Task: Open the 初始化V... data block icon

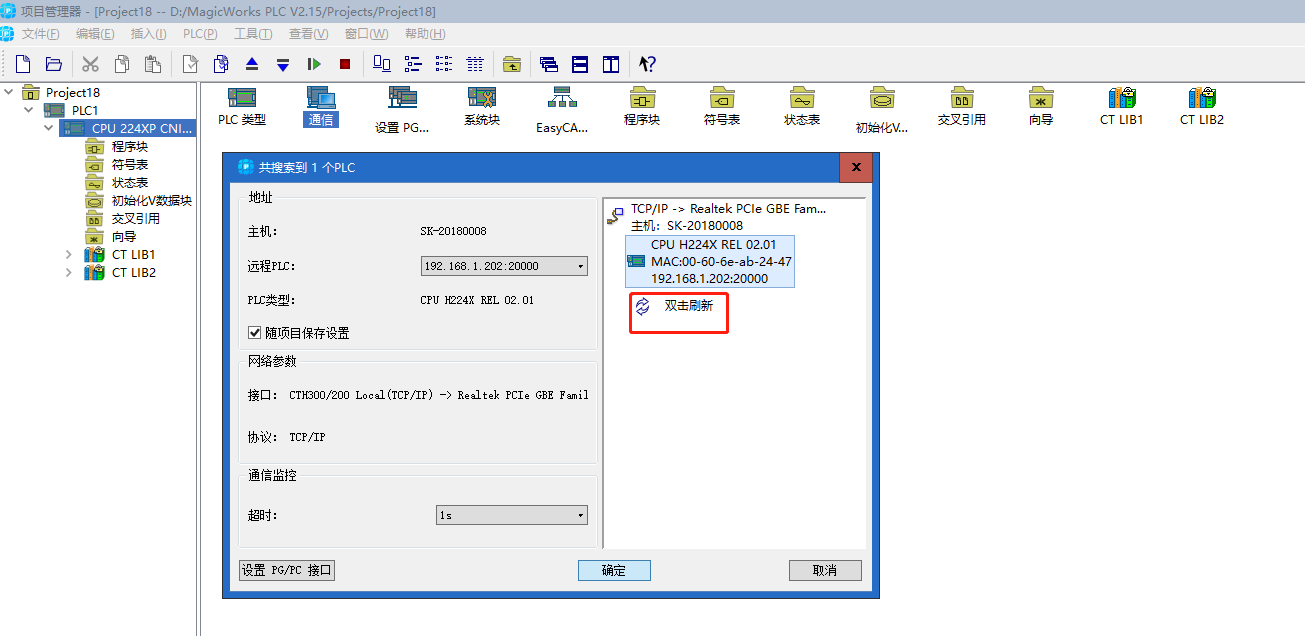Action: point(882,110)
